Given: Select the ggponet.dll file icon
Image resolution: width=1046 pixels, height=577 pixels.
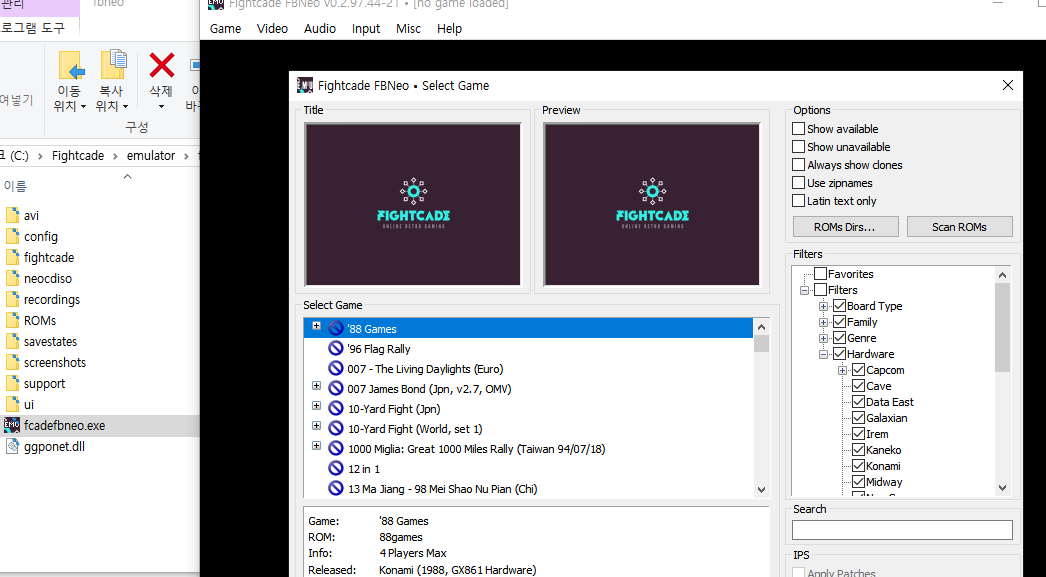Looking at the screenshot, I should coord(12,446).
